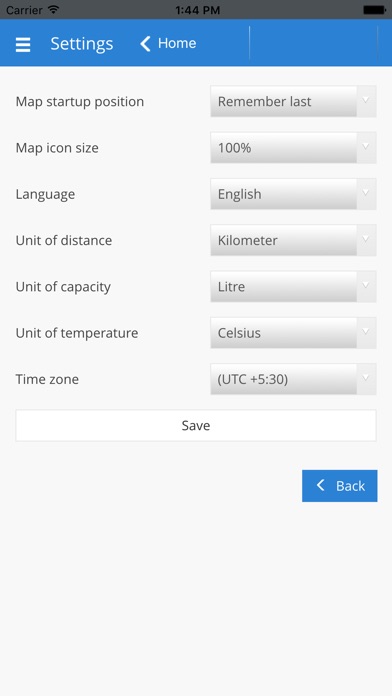
Task: Click the Time zone dropdown arrow
Action: [366, 379]
